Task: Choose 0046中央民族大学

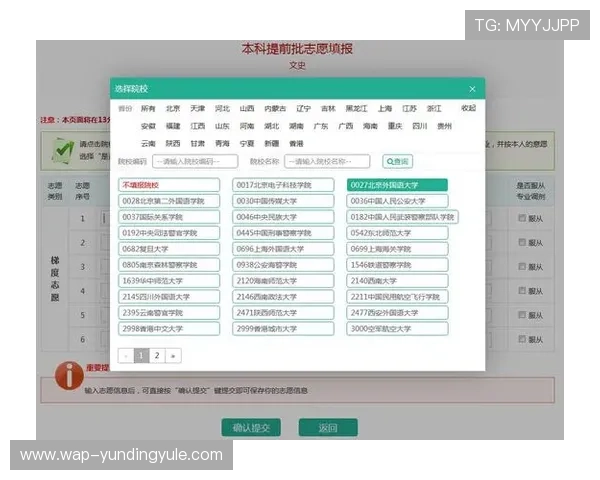Action: point(283,217)
